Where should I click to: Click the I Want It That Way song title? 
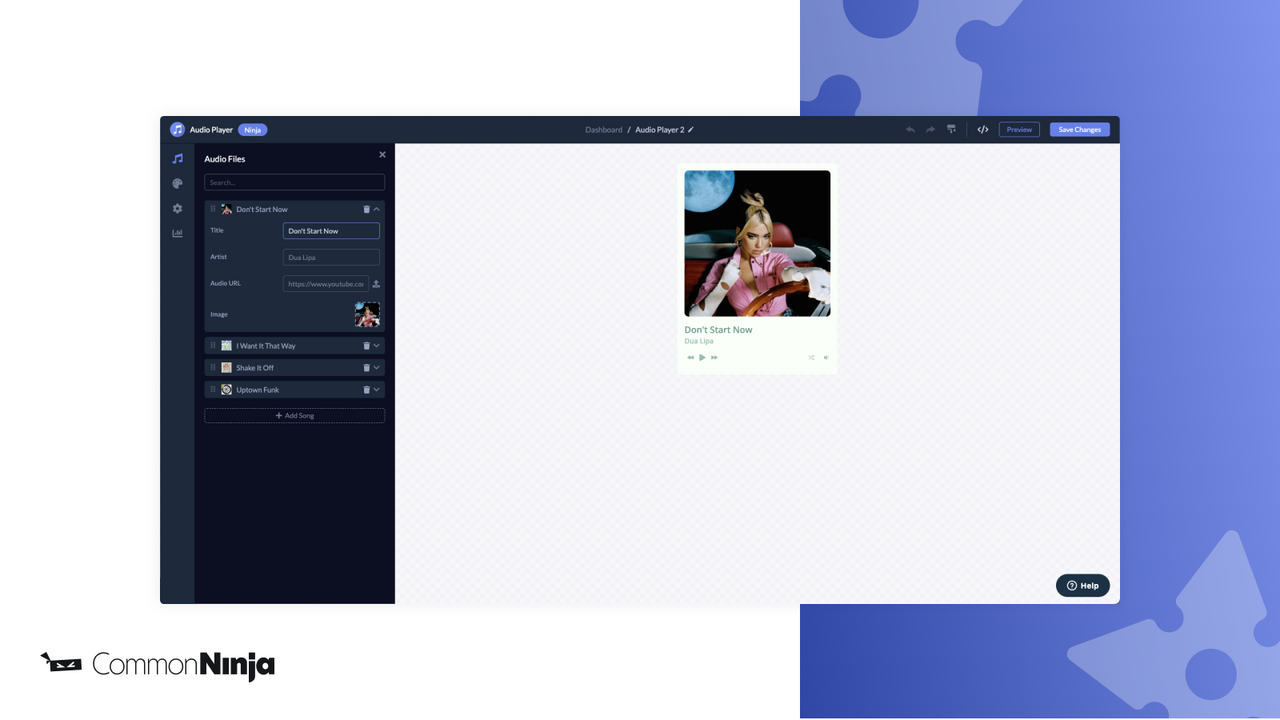266,346
